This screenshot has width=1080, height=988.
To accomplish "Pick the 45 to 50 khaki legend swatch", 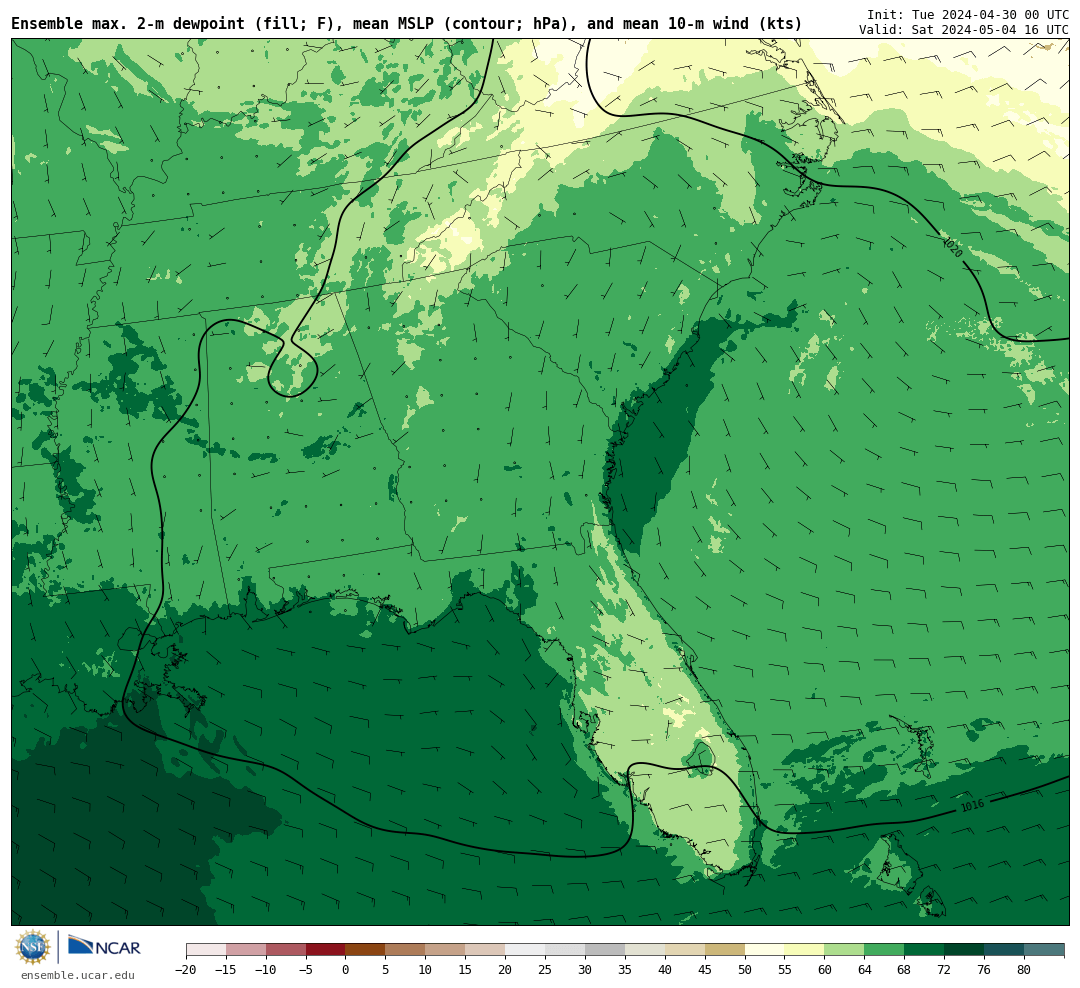I will [725, 950].
